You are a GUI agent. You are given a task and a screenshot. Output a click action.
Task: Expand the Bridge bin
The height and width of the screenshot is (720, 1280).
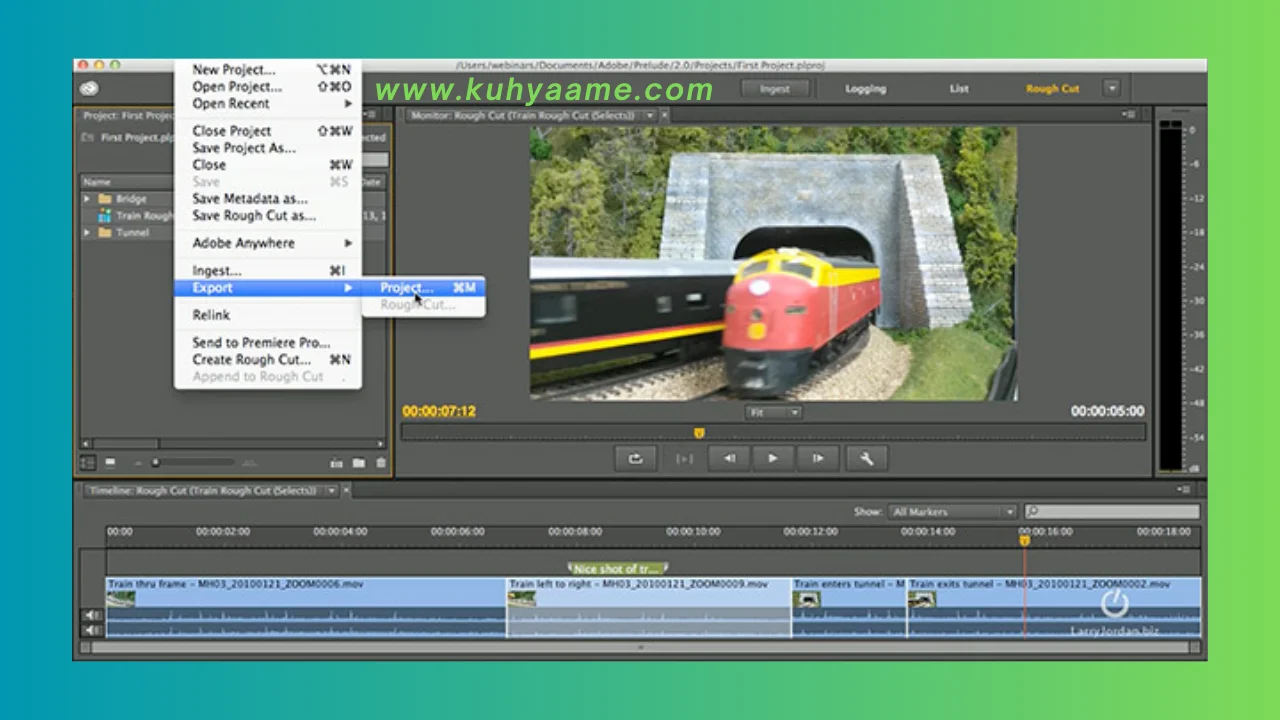(87, 199)
